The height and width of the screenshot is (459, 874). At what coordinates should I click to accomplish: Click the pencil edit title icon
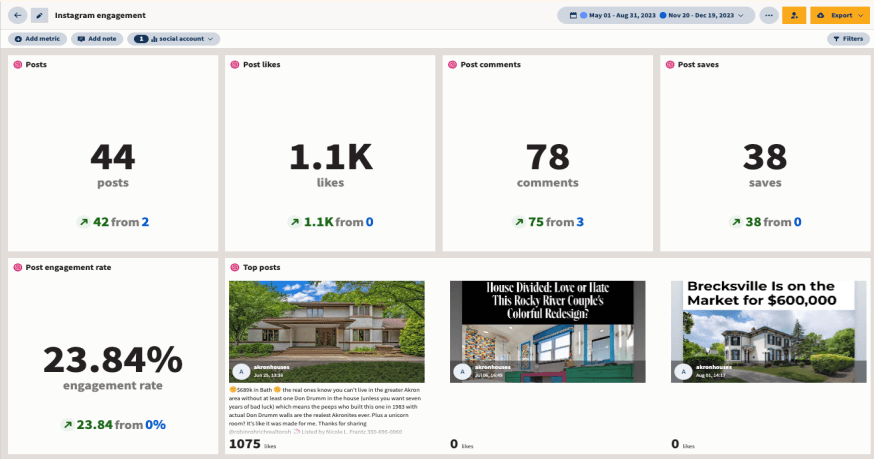pos(39,16)
